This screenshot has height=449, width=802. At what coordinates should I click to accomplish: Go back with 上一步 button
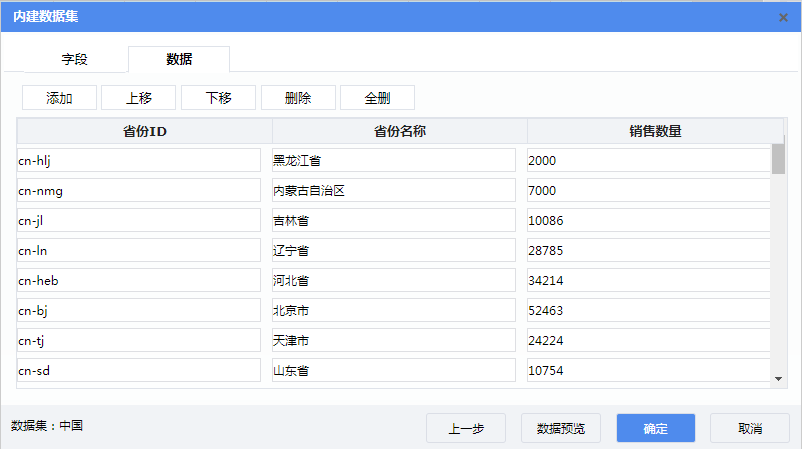[x=465, y=428]
